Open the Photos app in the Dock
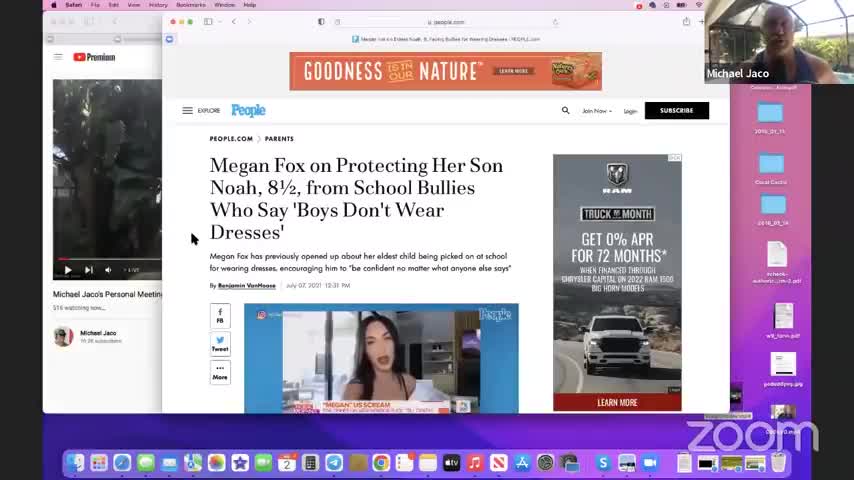This screenshot has height=480, width=854. coord(216,463)
